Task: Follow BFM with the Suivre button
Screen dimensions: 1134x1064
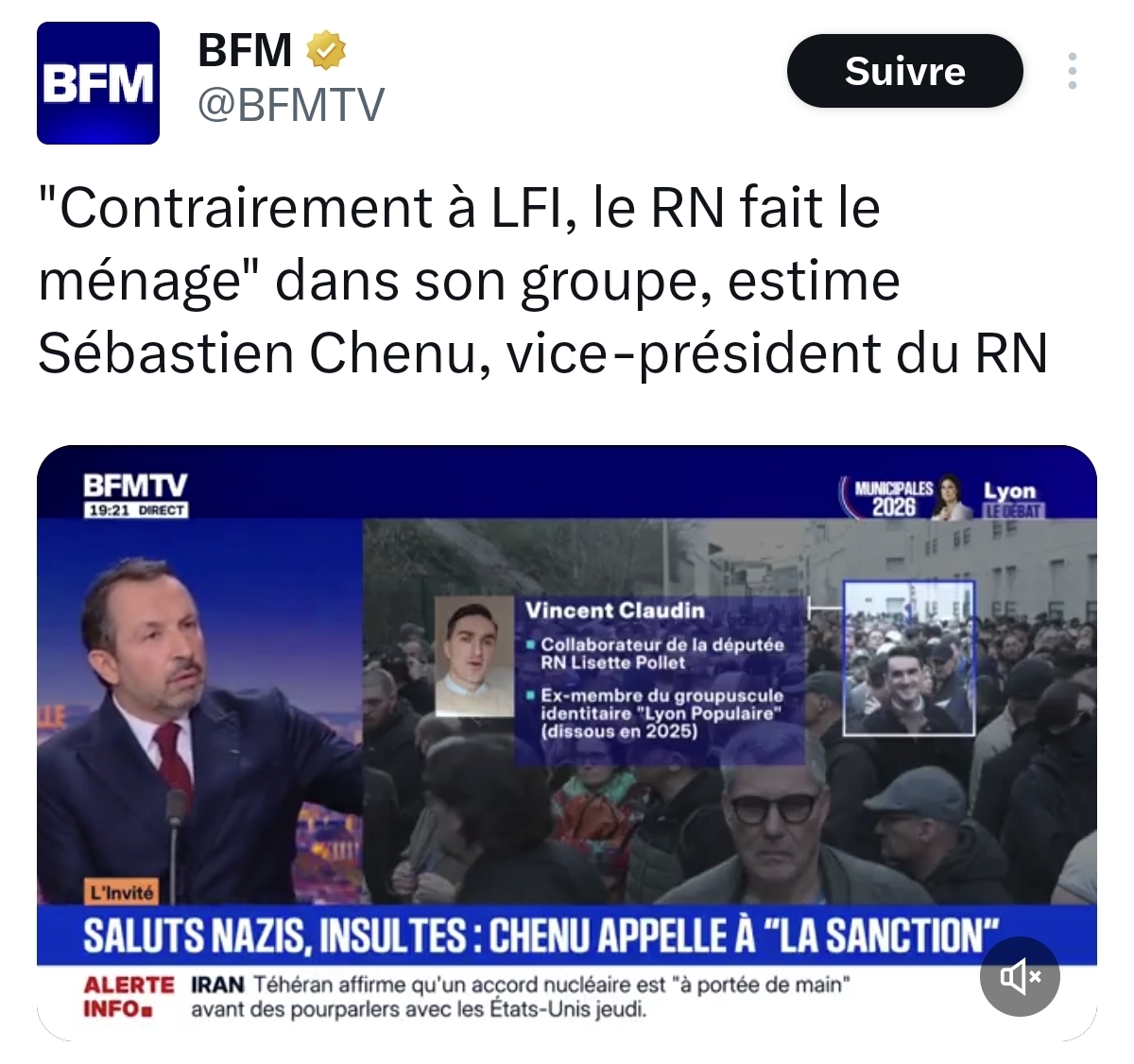Action: coord(904,71)
